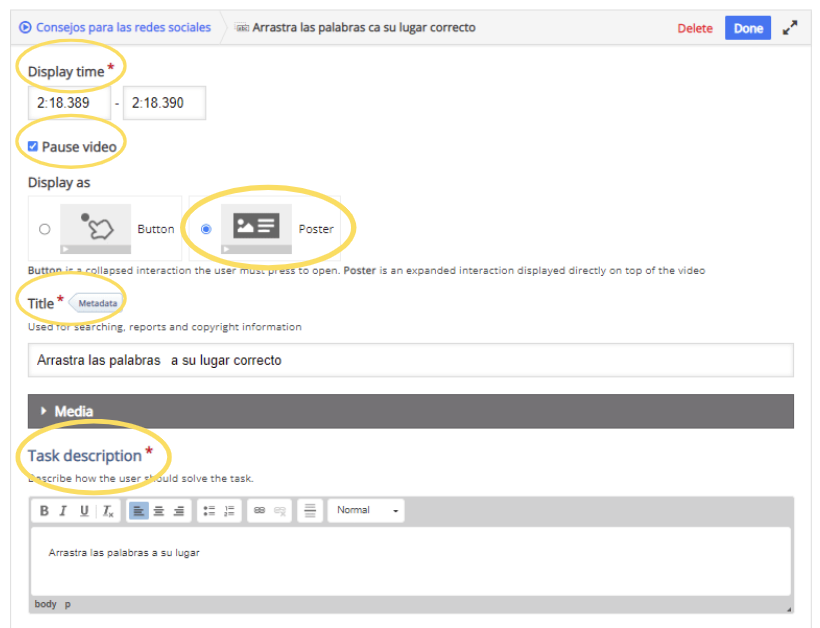Viewport: 820px width, 628px height.
Task: Click the Poster display image thumbnail
Action: tap(256, 229)
